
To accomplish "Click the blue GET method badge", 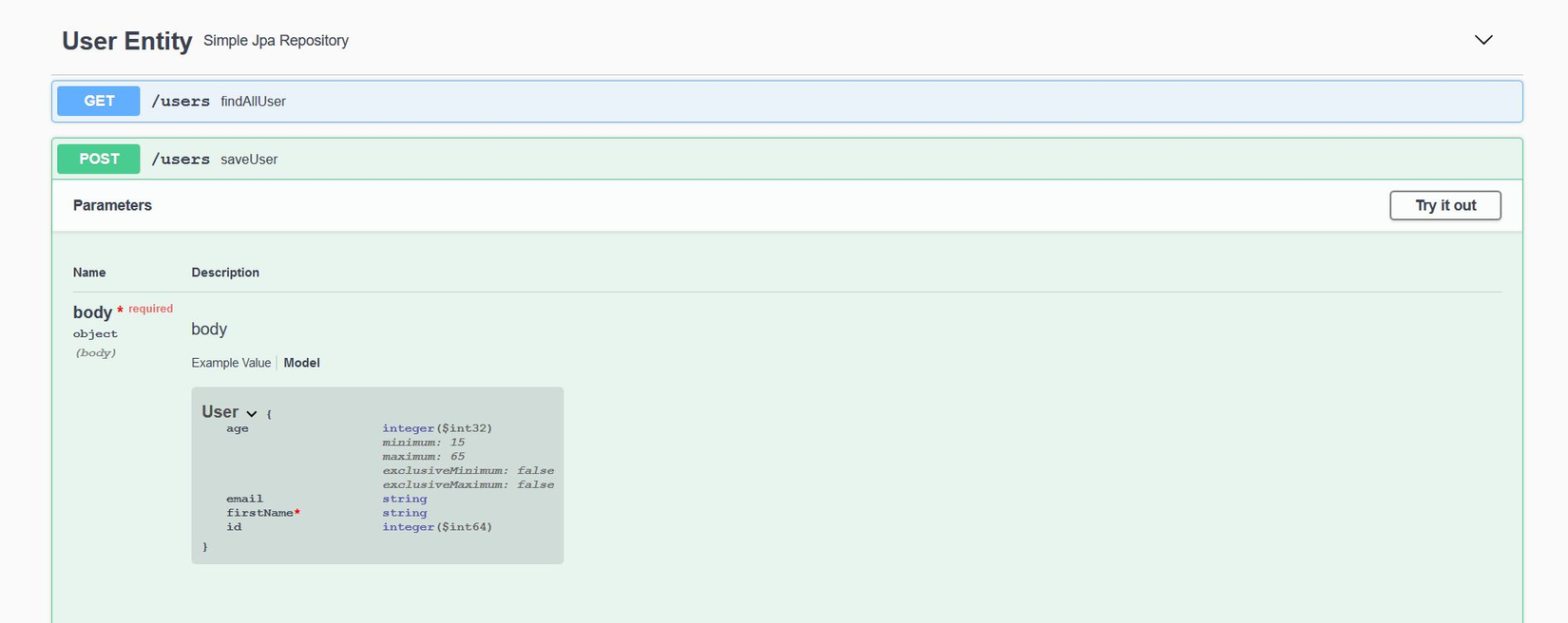I will [x=99, y=101].
